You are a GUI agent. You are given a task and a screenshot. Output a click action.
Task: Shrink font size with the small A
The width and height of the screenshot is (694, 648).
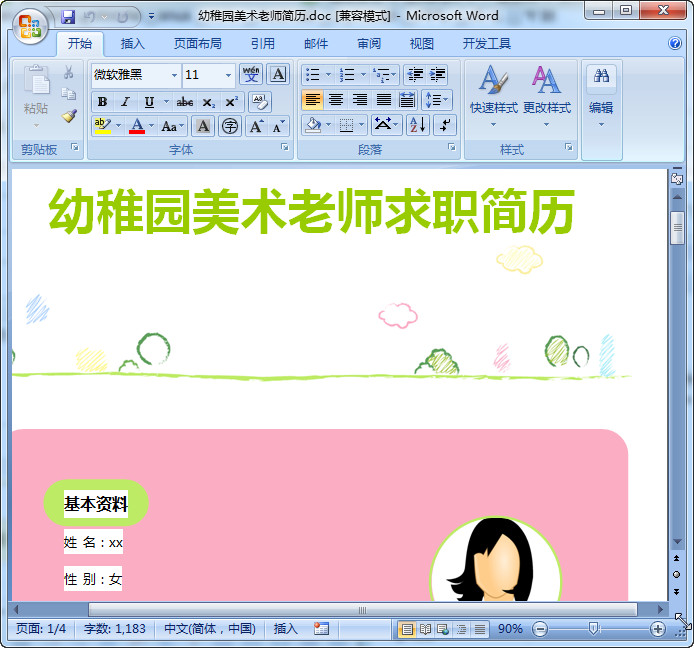point(279,126)
